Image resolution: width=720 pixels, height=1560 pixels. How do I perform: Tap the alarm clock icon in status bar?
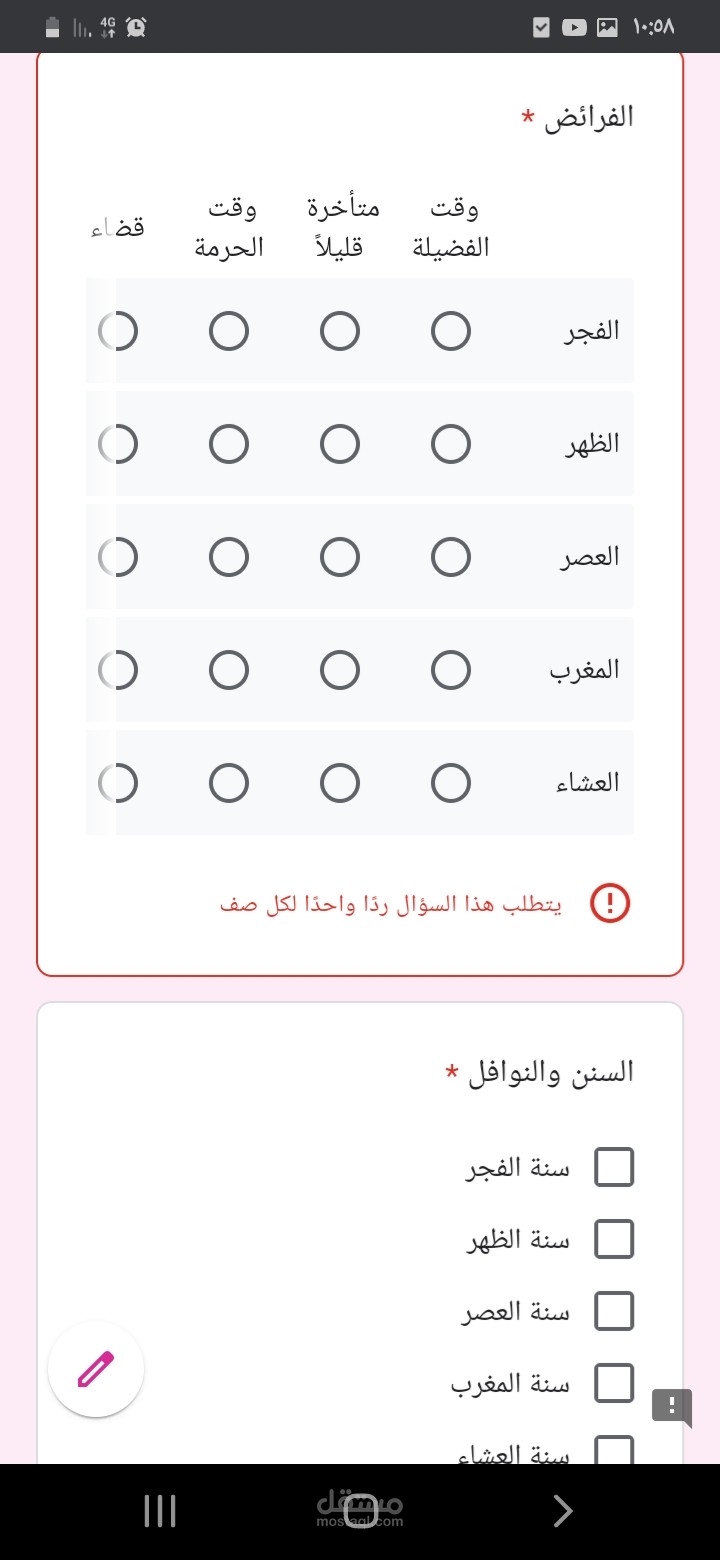[136, 27]
